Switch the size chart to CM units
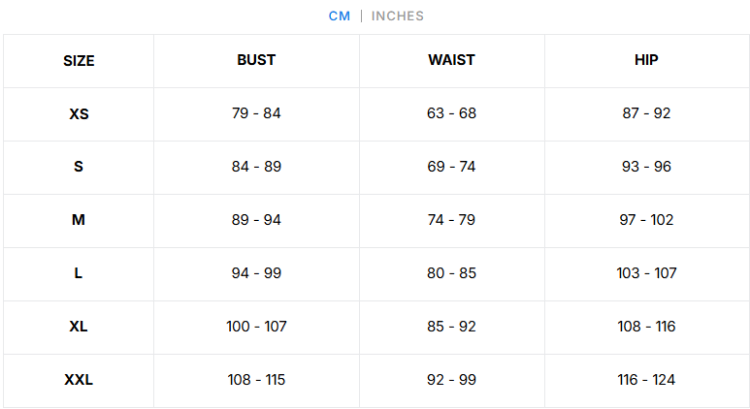This screenshot has width=750, height=409. click(339, 16)
